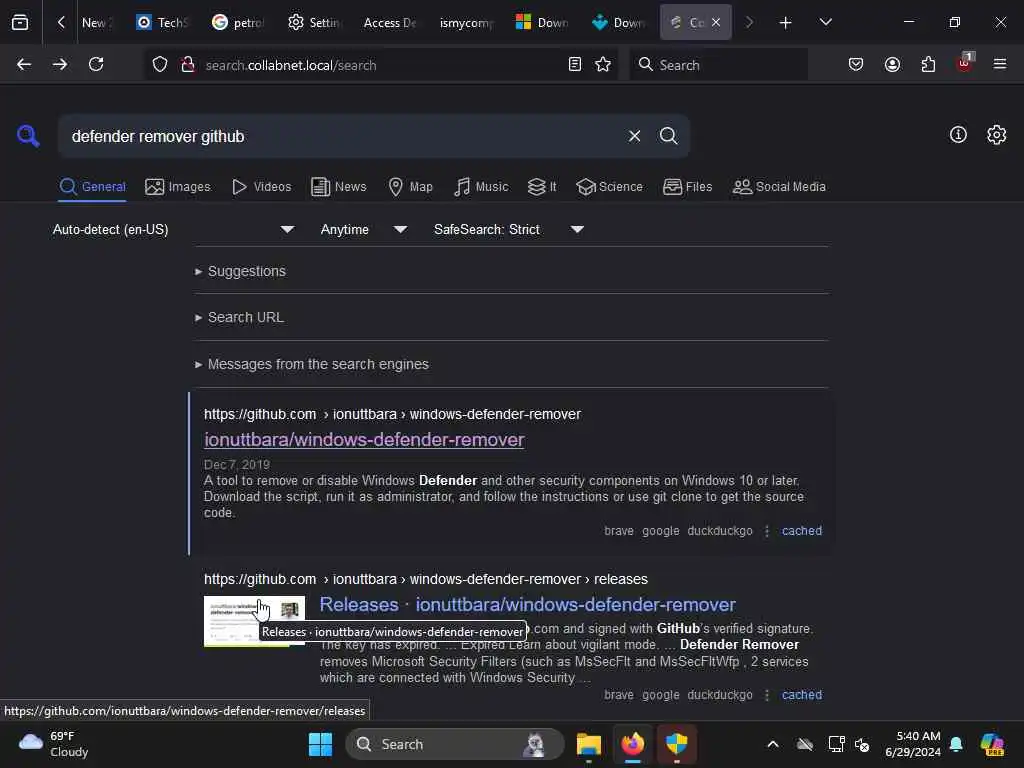Open cached link of Releases result

801,695
